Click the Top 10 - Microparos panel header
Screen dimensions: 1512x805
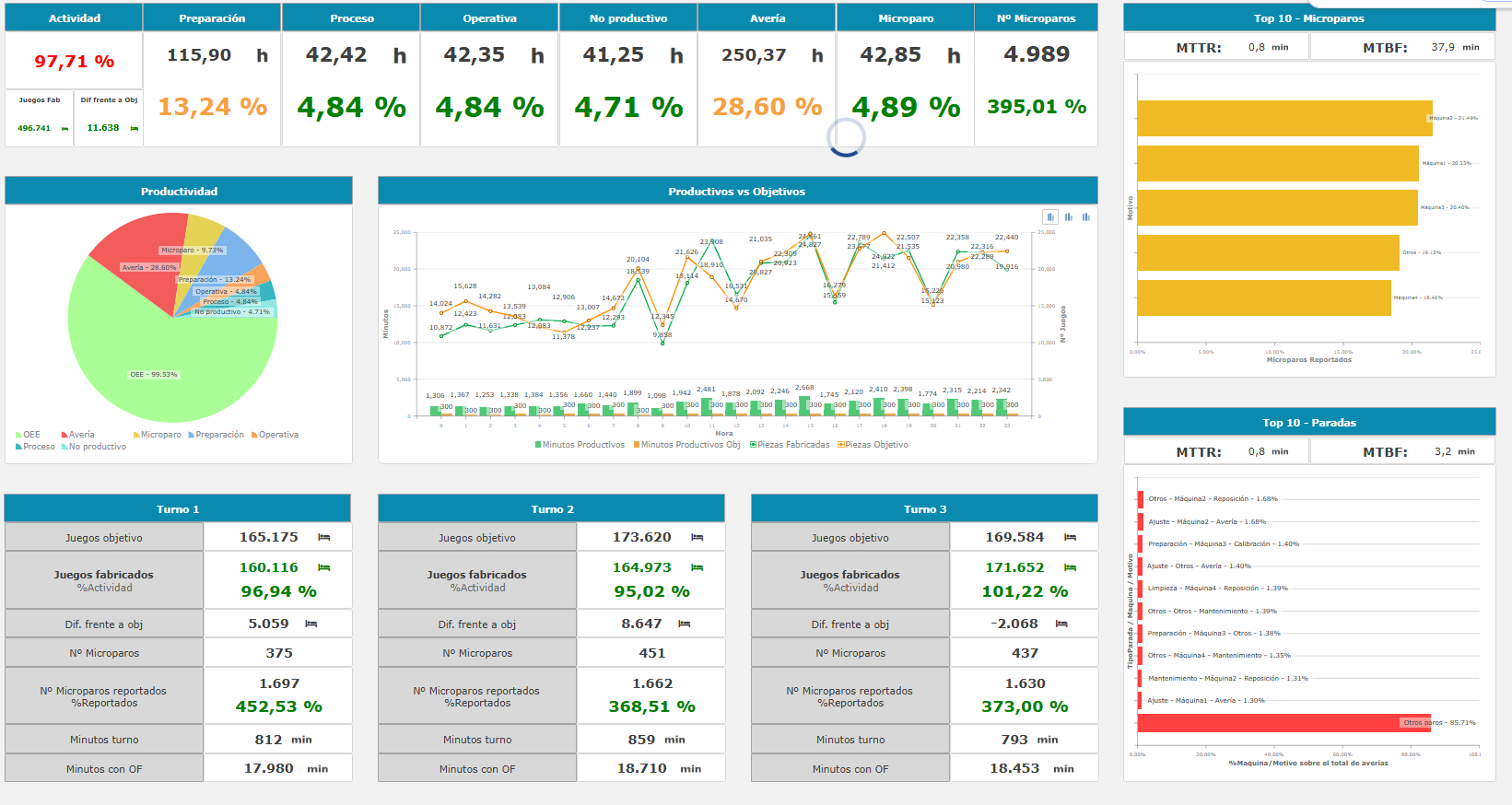click(1308, 18)
